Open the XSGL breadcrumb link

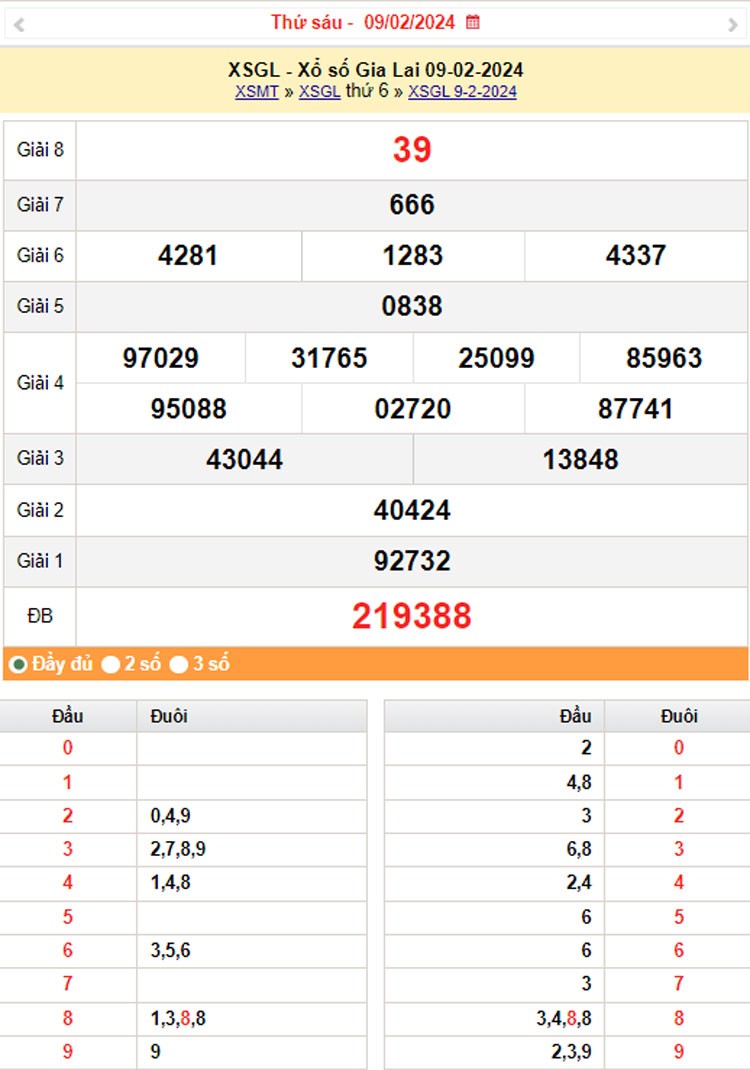(x=319, y=92)
